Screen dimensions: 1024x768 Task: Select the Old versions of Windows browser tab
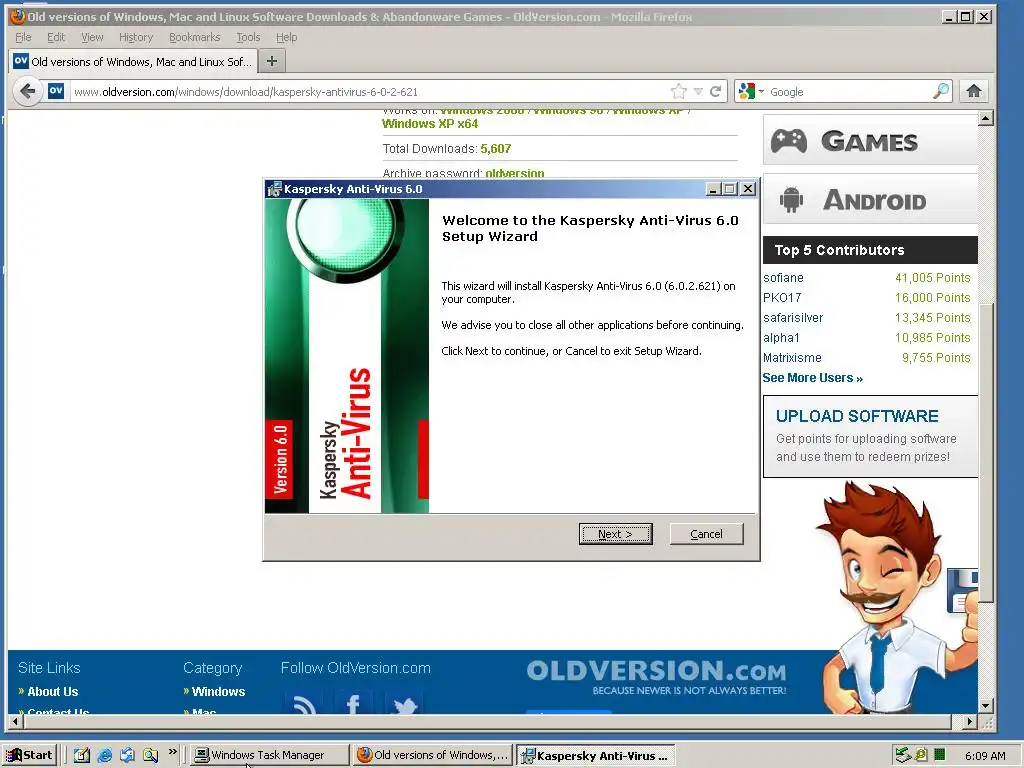(x=133, y=61)
